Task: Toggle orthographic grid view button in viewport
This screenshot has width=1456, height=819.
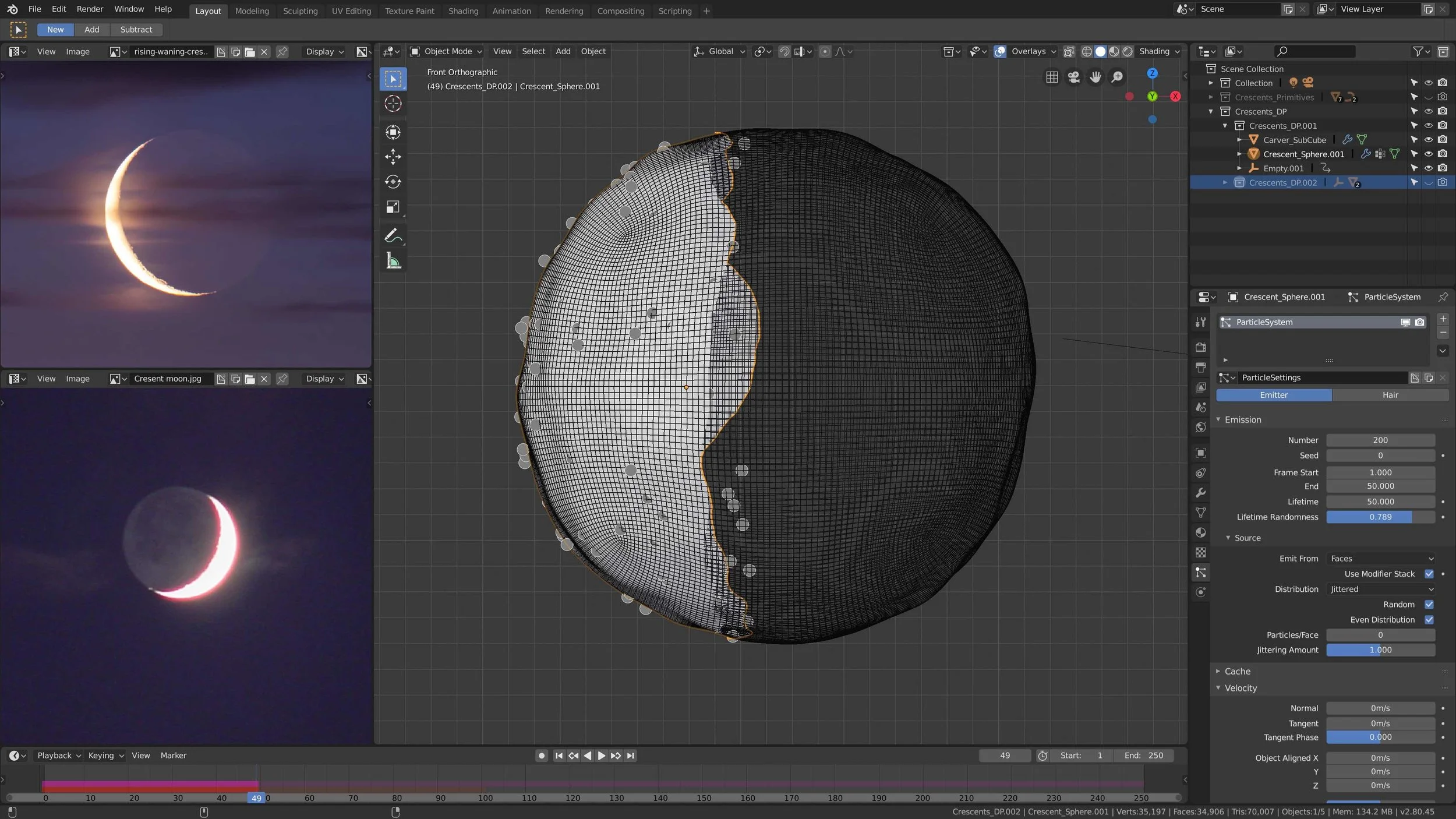Action: click(x=1052, y=77)
